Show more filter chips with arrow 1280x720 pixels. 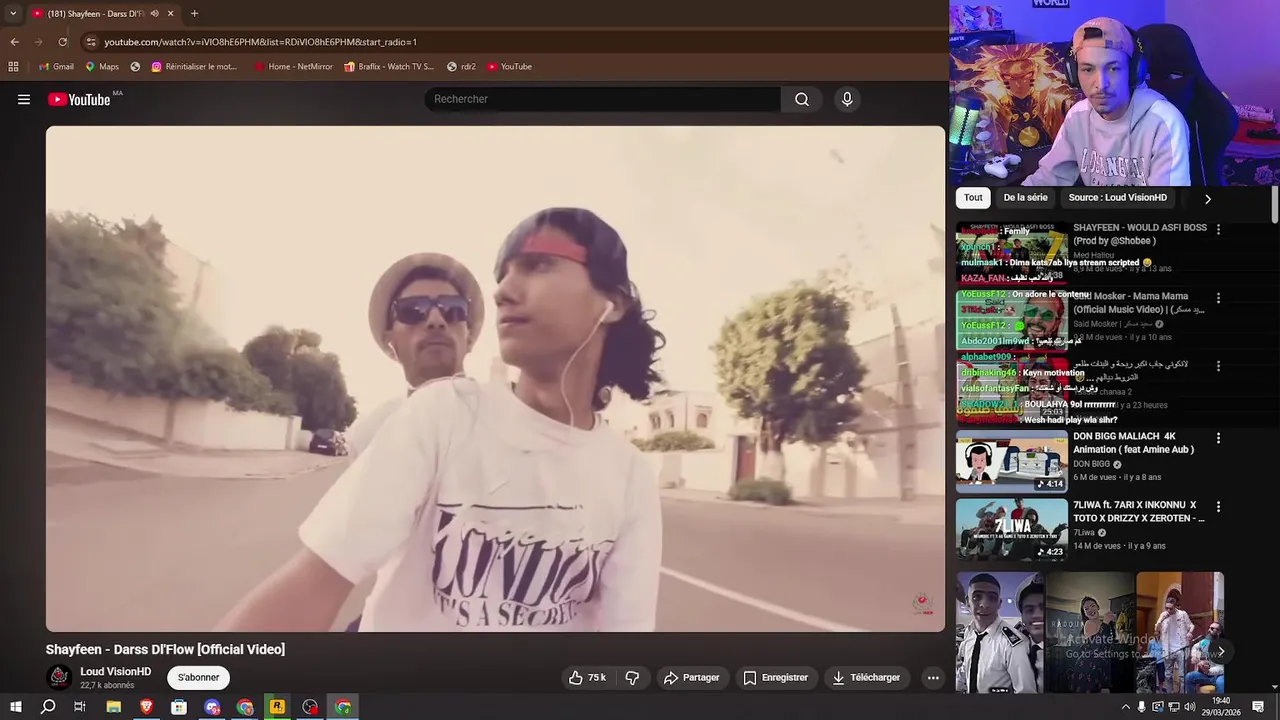(x=1207, y=199)
